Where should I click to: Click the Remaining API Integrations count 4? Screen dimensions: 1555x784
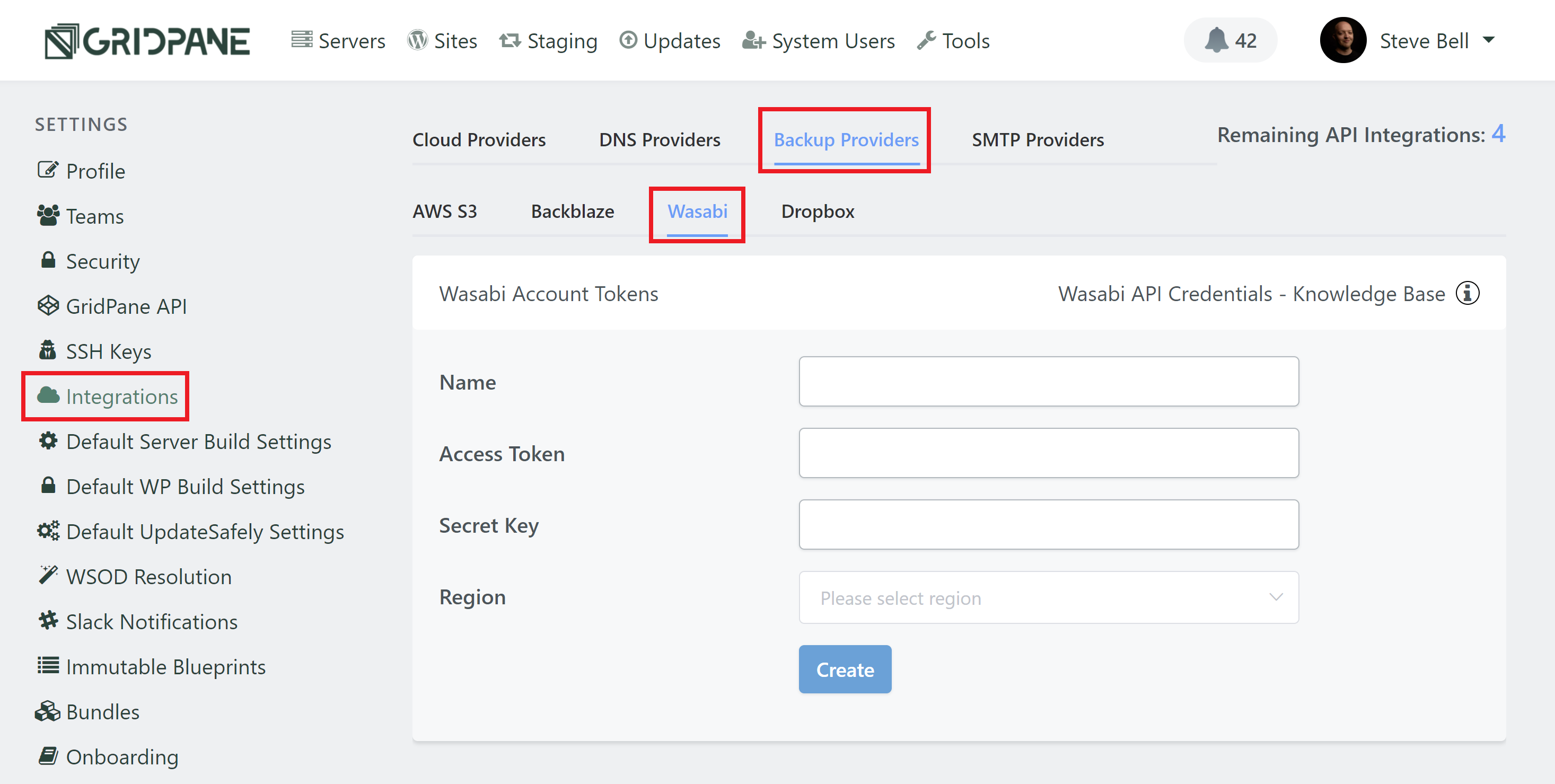[x=1498, y=134]
